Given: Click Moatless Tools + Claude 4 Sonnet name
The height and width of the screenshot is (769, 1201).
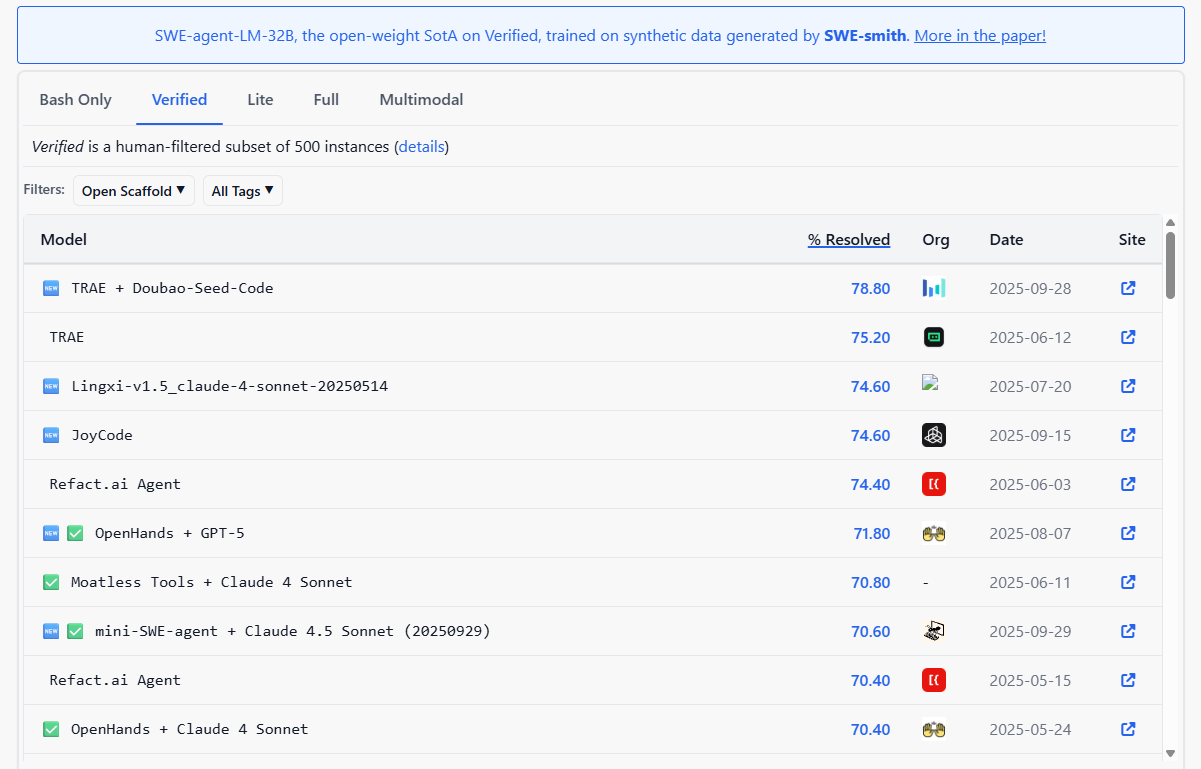Looking at the screenshot, I should coord(211,582).
